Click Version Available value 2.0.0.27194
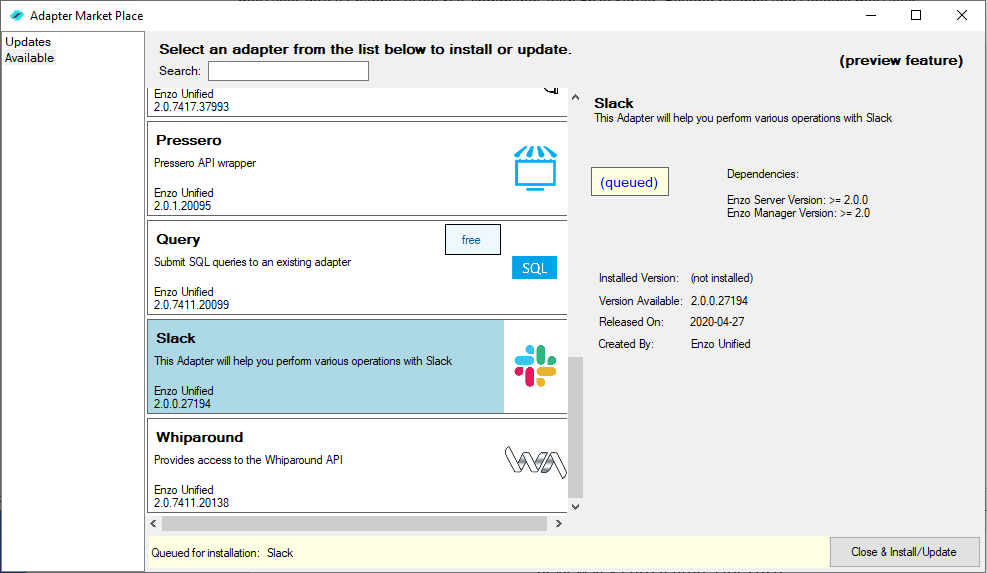The width and height of the screenshot is (987, 573). [719, 301]
